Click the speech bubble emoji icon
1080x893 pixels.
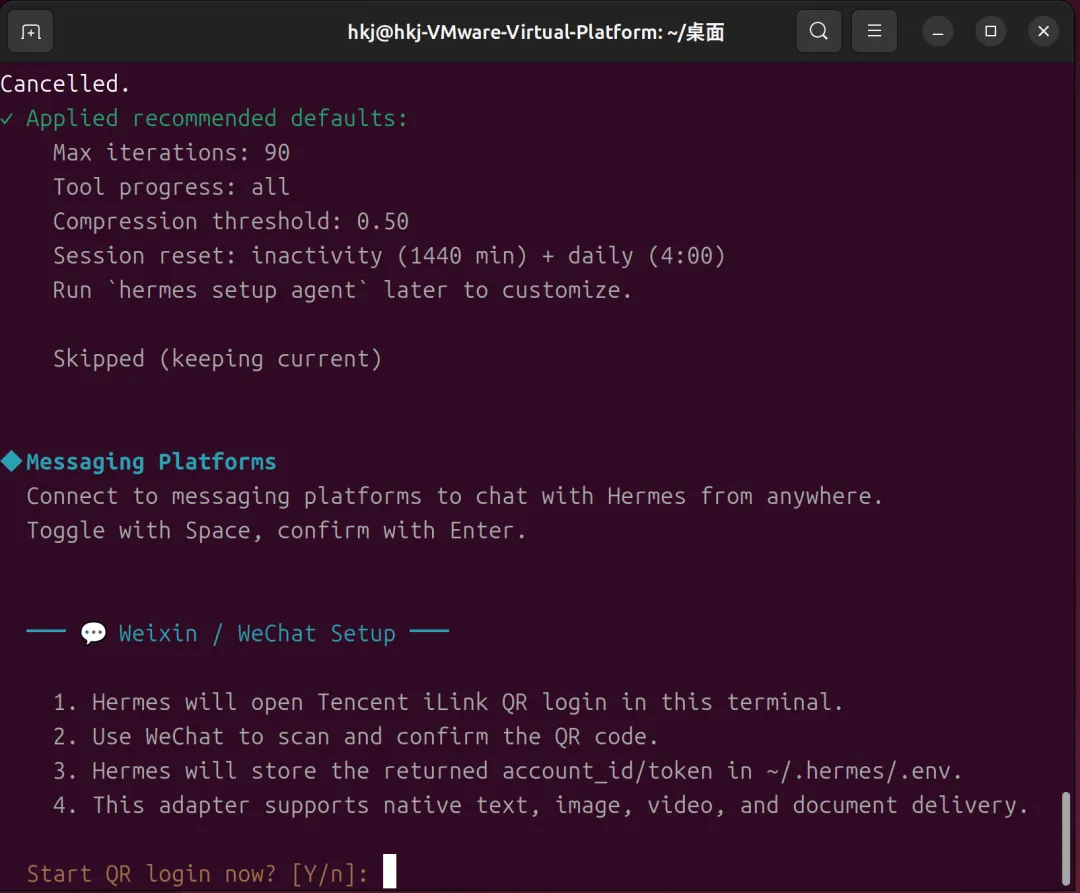93,634
